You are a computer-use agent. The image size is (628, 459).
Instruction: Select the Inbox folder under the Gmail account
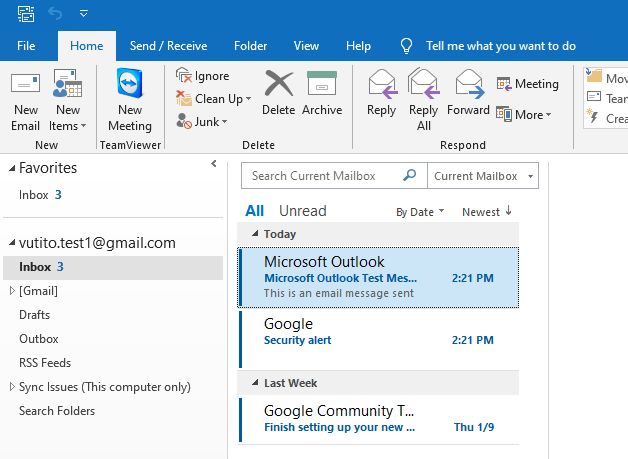[x=113, y=267]
